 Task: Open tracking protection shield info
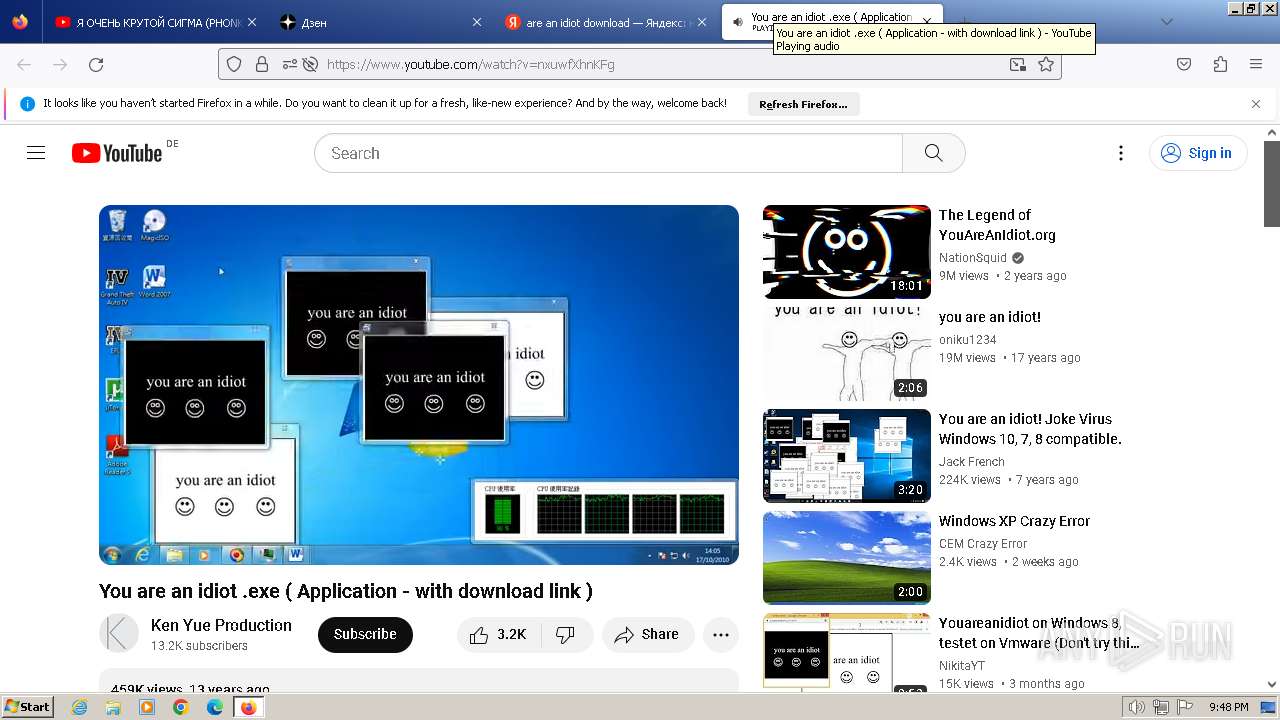(234, 64)
